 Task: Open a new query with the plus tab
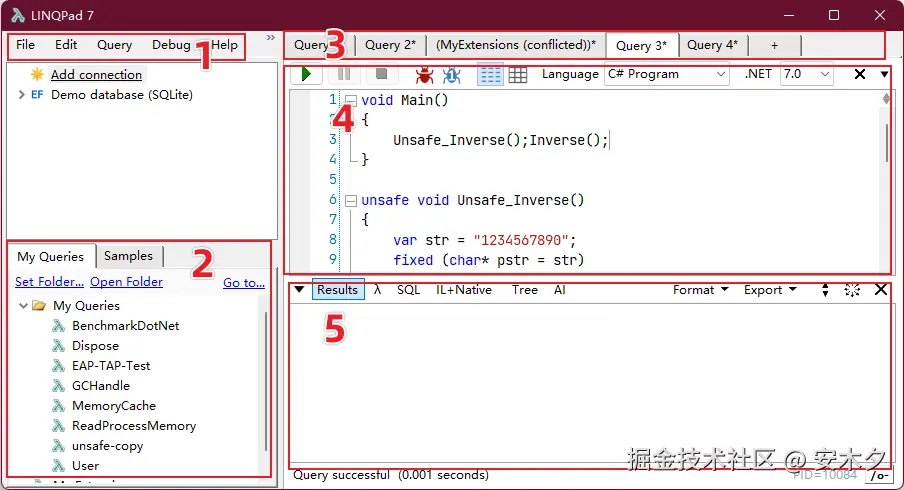(x=774, y=45)
